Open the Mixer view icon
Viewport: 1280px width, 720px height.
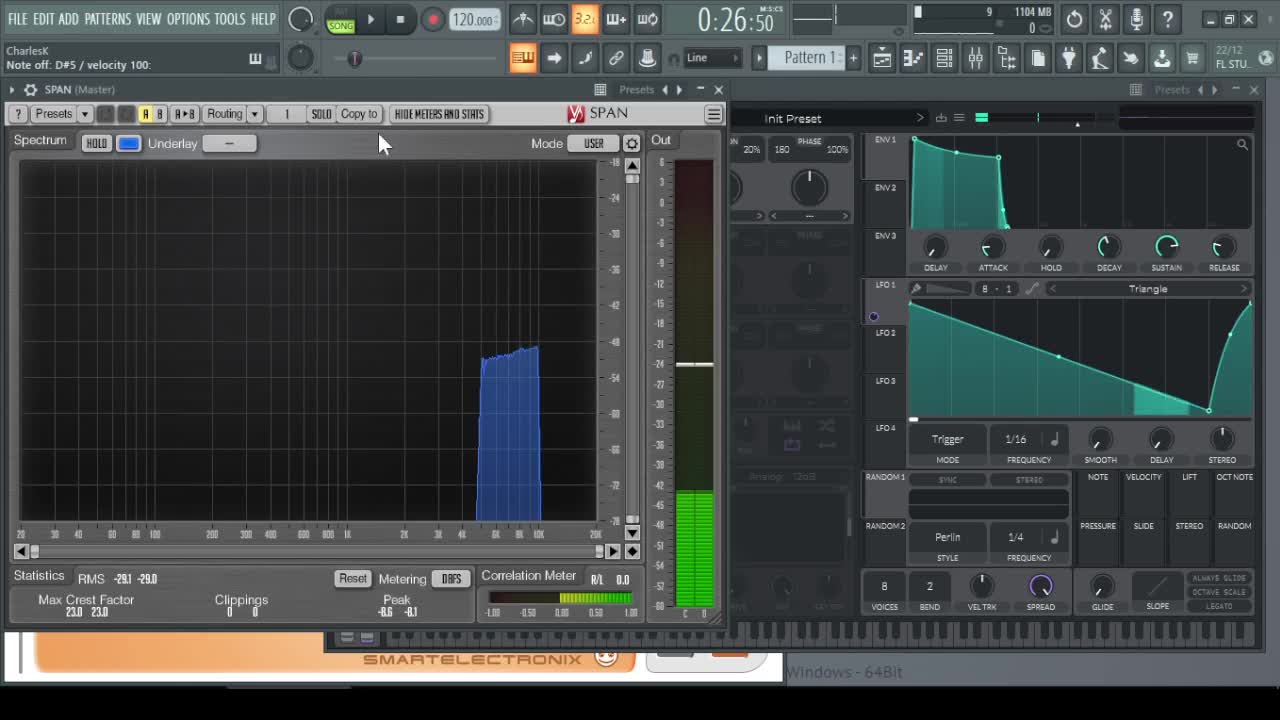975,59
